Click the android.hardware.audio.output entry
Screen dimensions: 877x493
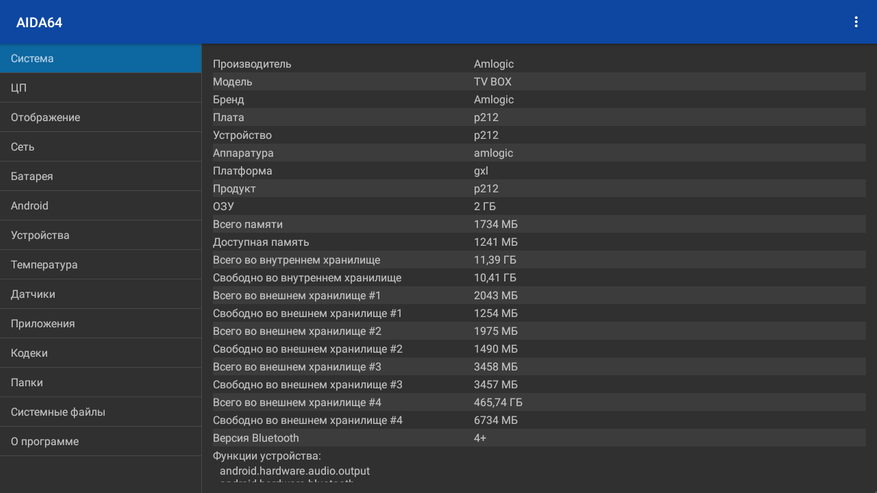click(295, 471)
